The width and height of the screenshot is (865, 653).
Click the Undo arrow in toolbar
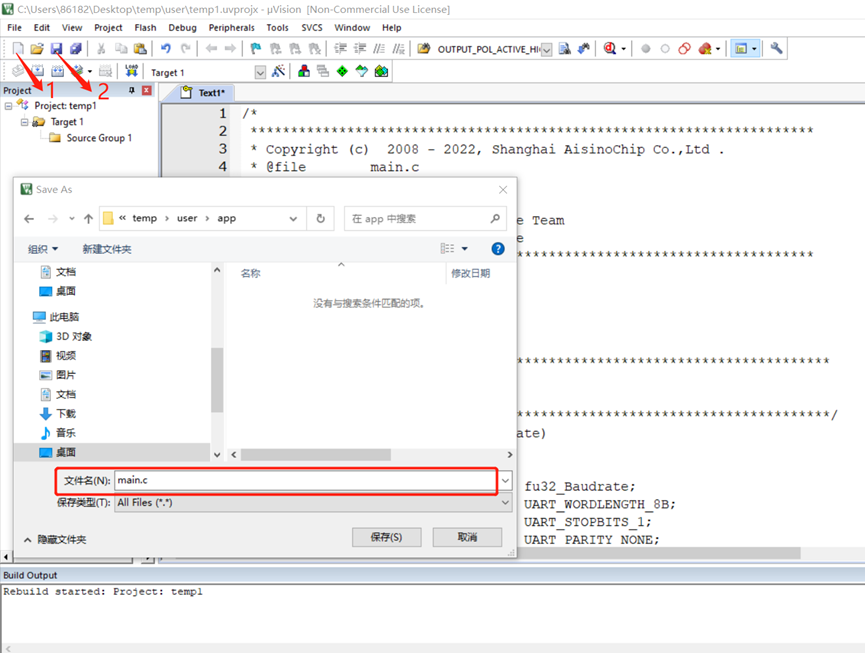(x=165, y=48)
